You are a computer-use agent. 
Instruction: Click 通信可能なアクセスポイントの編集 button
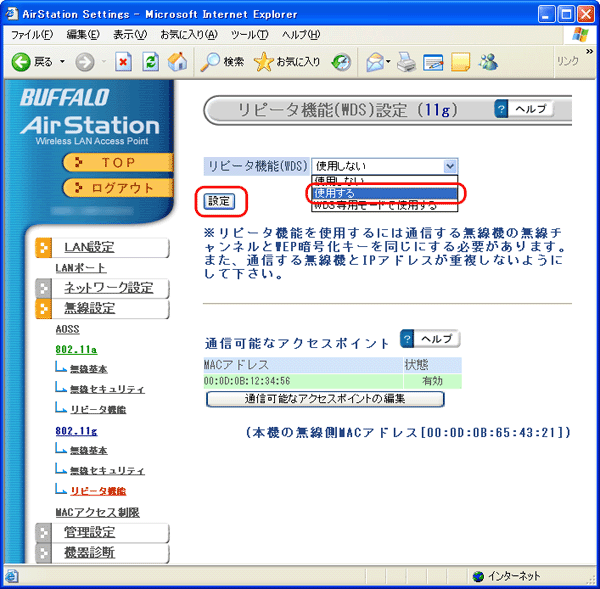[325, 398]
